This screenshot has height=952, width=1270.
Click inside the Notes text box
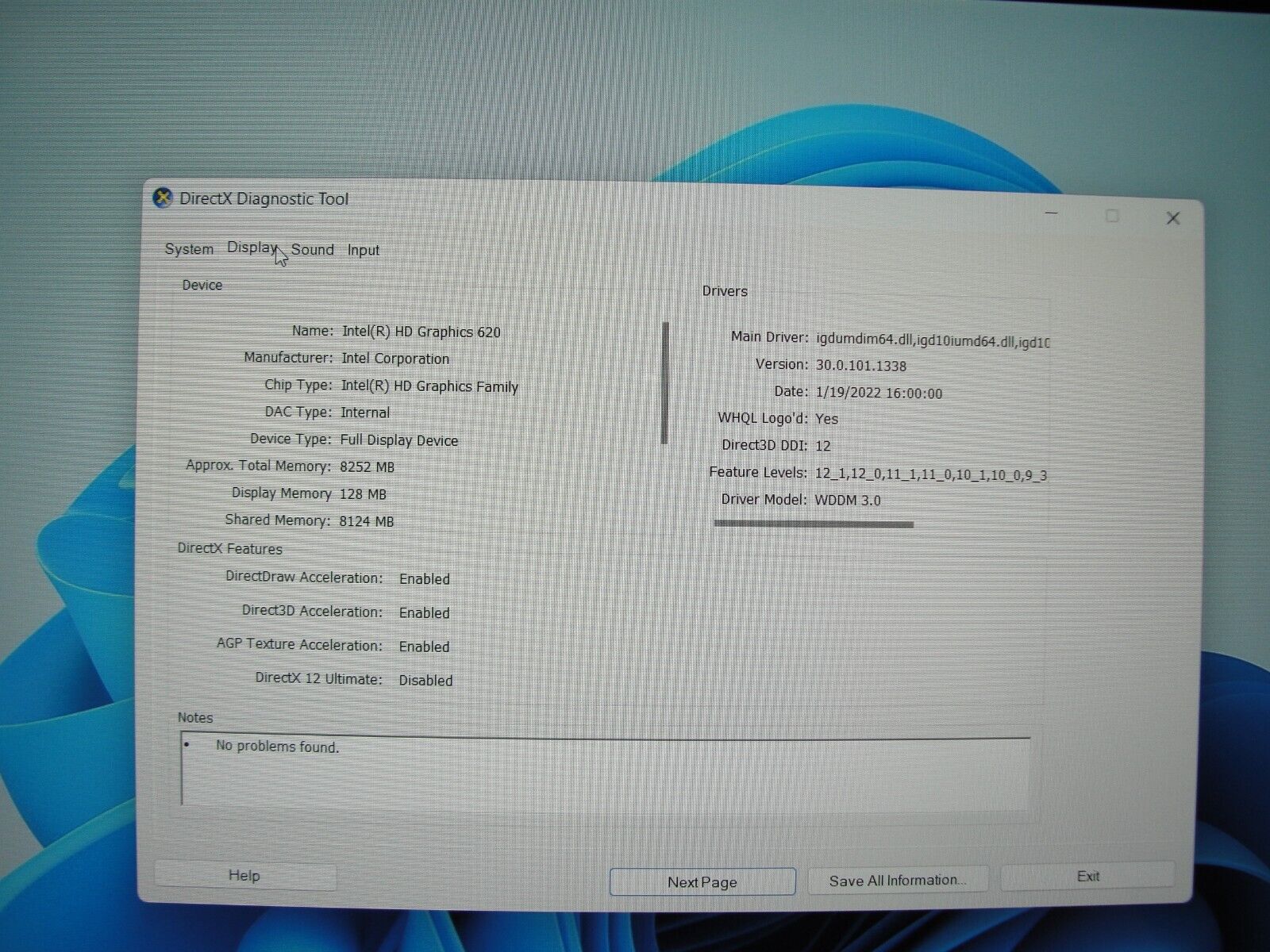[606, 771]
